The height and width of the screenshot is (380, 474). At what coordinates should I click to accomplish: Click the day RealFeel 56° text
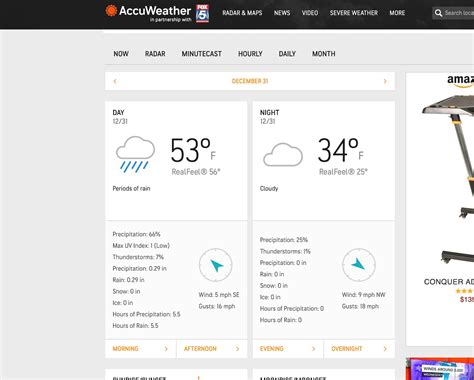(196, 172)
